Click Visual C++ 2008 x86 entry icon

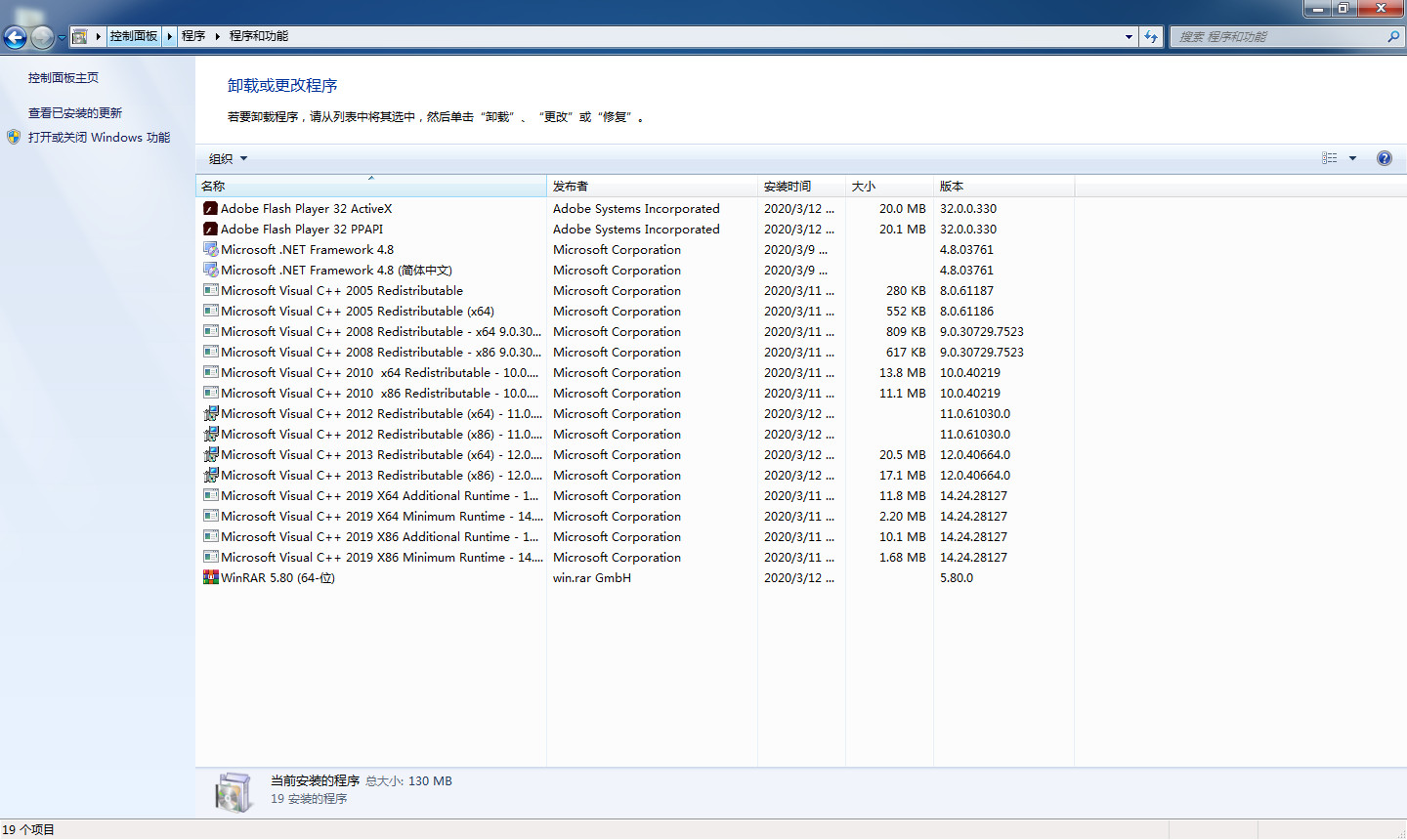pyautogui.click(x=210, y=352)
